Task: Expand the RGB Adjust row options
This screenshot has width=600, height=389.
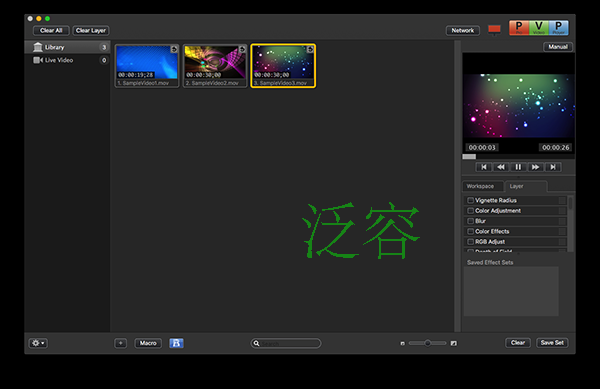Action: (562, 242)
